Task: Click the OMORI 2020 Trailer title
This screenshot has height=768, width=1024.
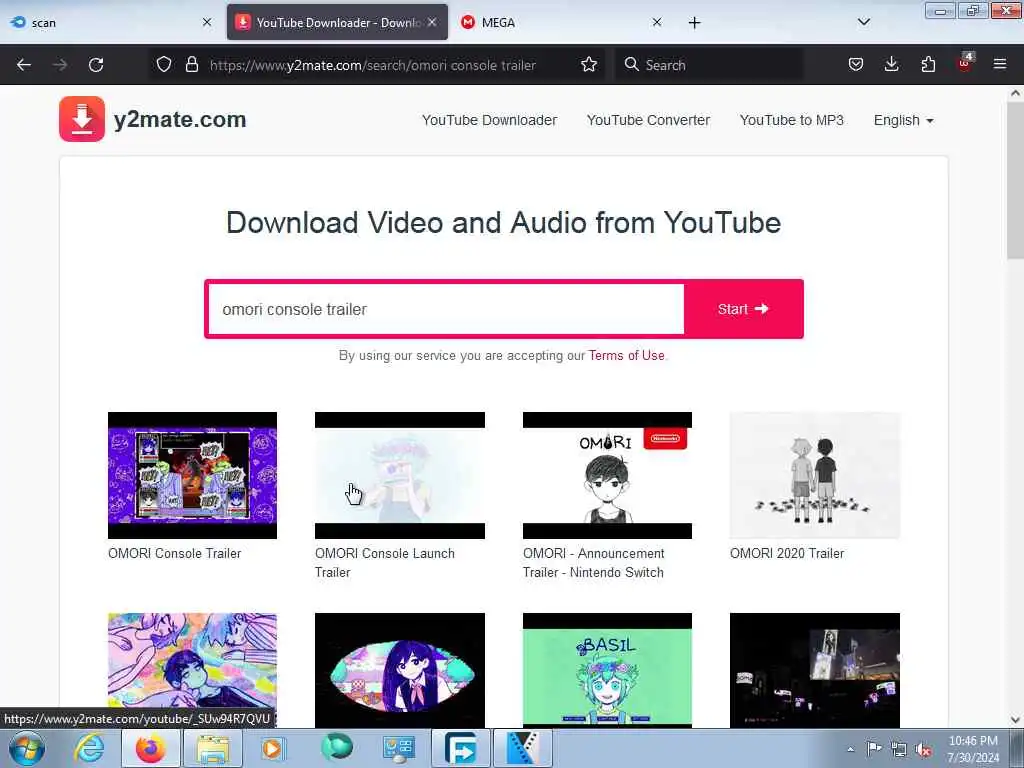Action: click(x=787, y=553)
